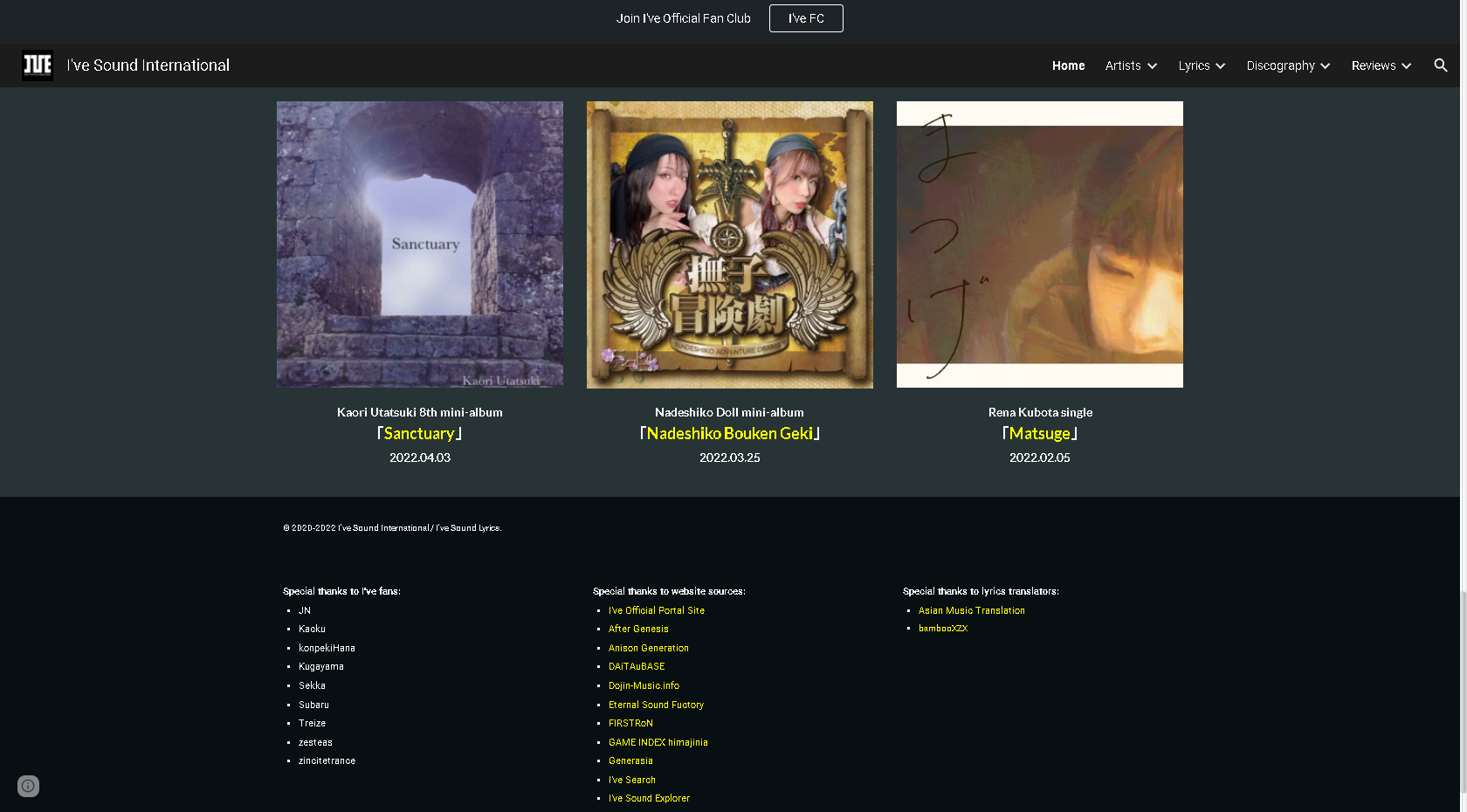
Task: Open the Artists menu
Action: [1123, 65]
